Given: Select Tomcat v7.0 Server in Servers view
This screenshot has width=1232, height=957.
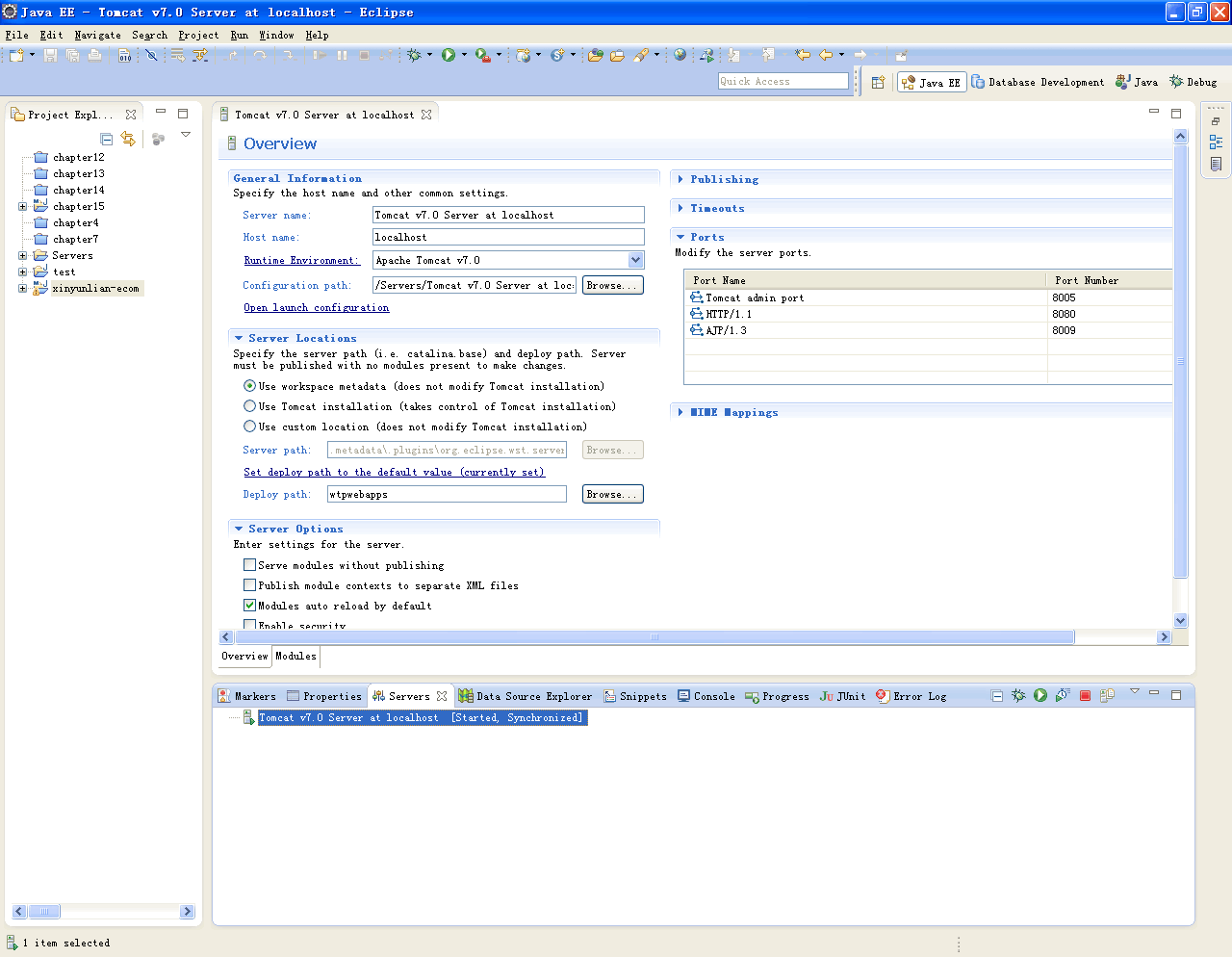Looking at the screenshot, I should (x=421, y=717).
